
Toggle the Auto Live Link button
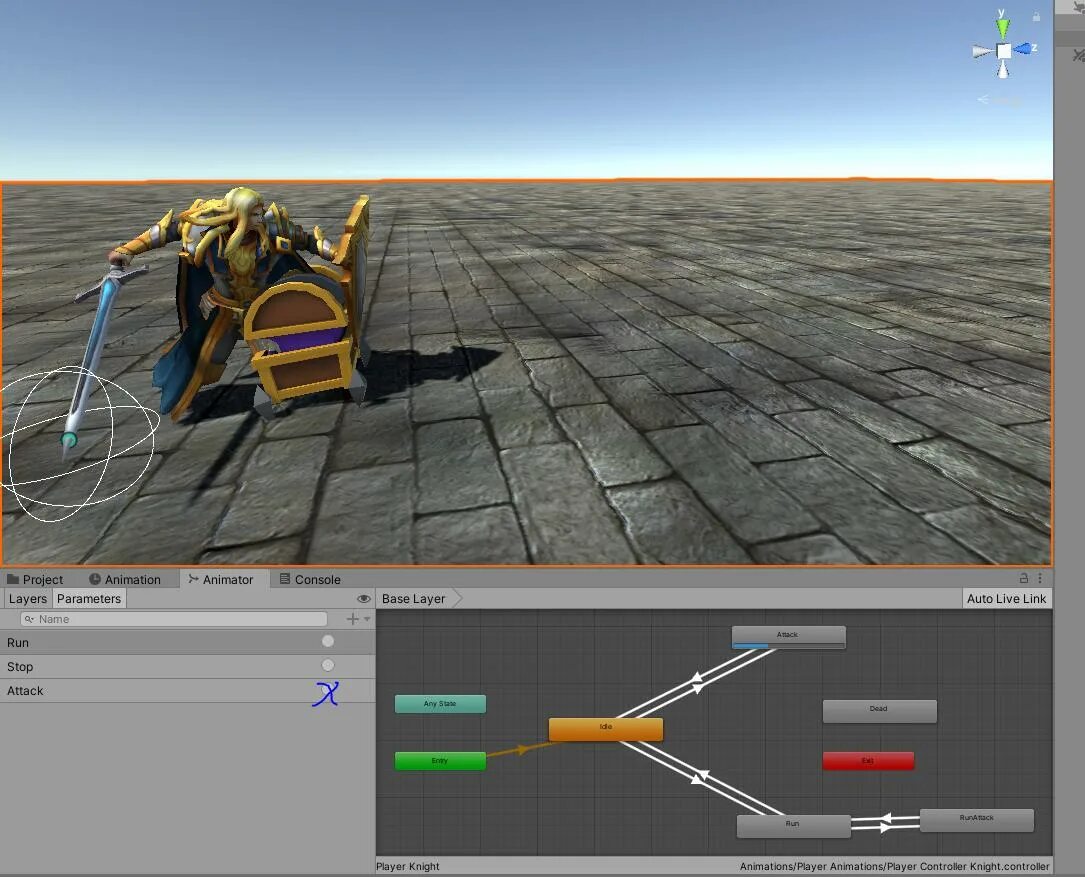pos(1006,599)
